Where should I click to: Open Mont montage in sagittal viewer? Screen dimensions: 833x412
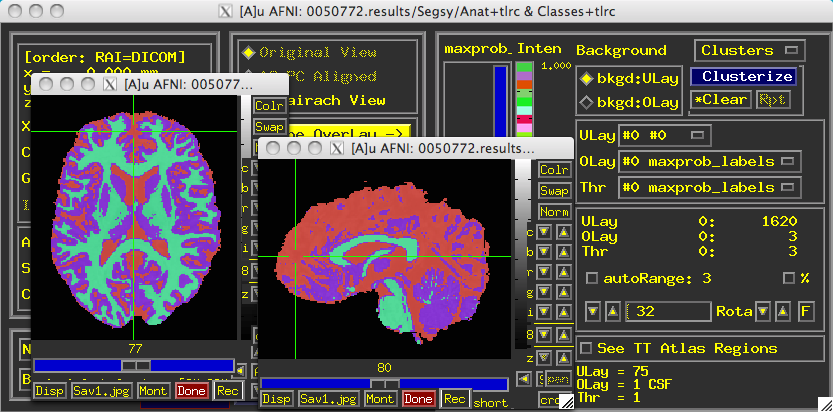[381, 399]
